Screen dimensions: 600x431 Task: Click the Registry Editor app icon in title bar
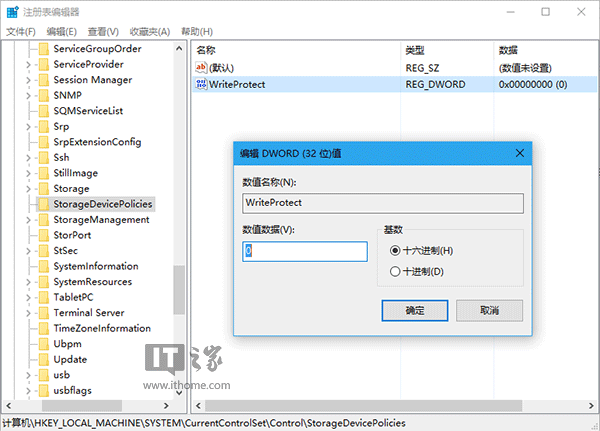tap(12, 12)
